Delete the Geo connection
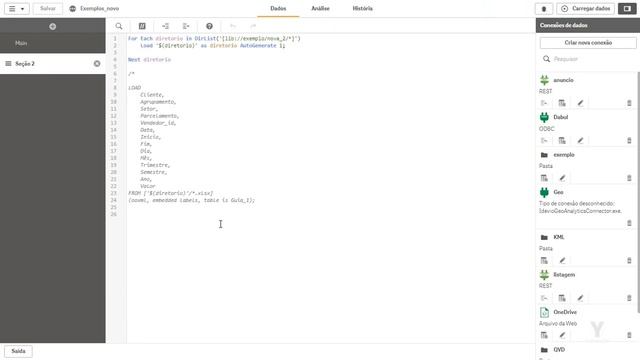The image size is (640, 360). tap(629, 223)
